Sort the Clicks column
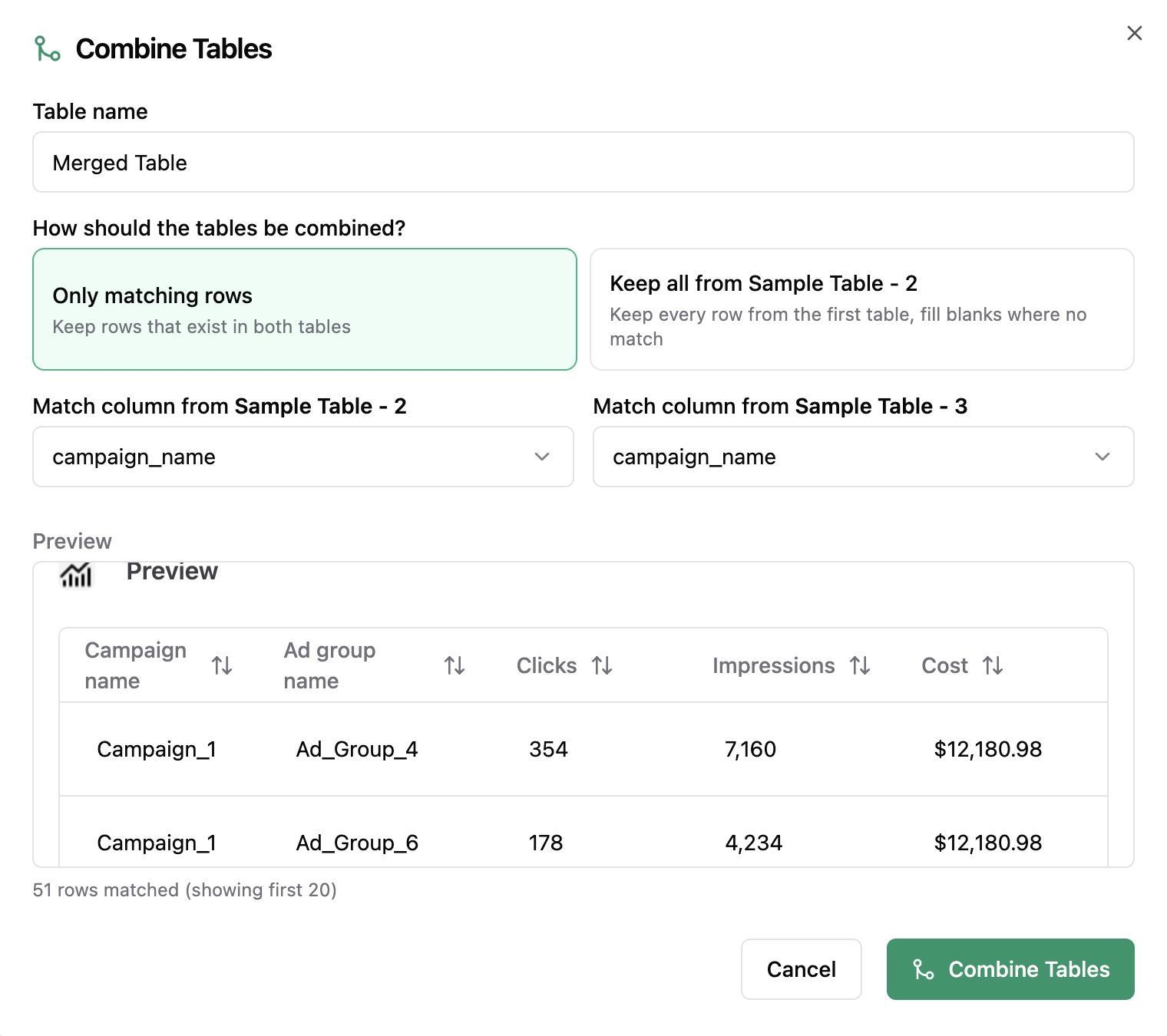1167x1036 pixels. pos(602,665)
